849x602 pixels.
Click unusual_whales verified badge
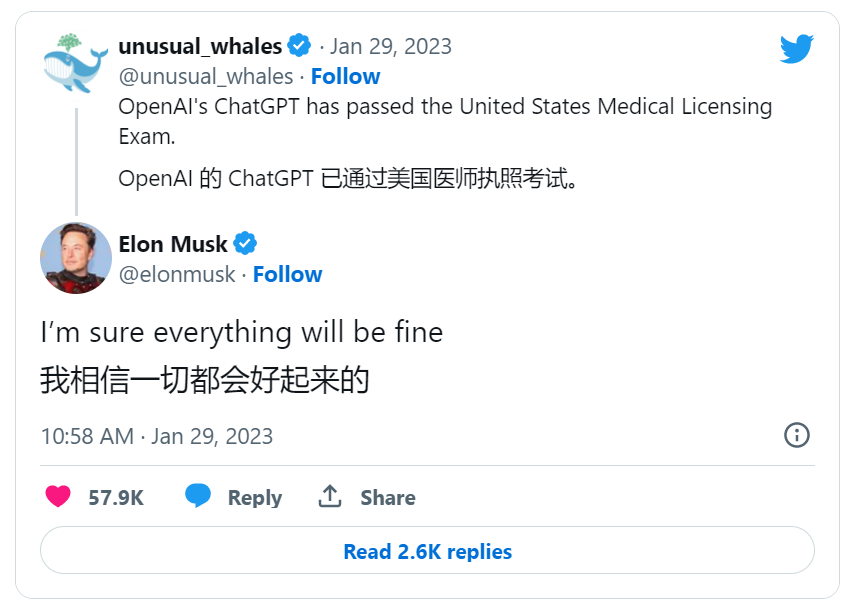tap(299, 46)
